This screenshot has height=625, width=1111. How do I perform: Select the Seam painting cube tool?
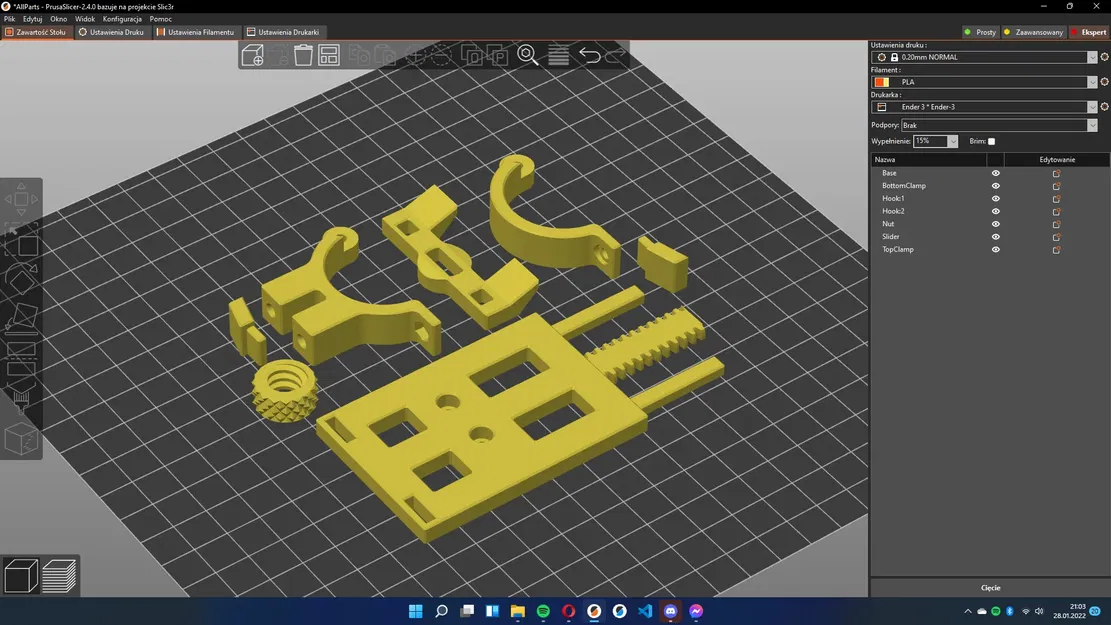tap(21, 439)
